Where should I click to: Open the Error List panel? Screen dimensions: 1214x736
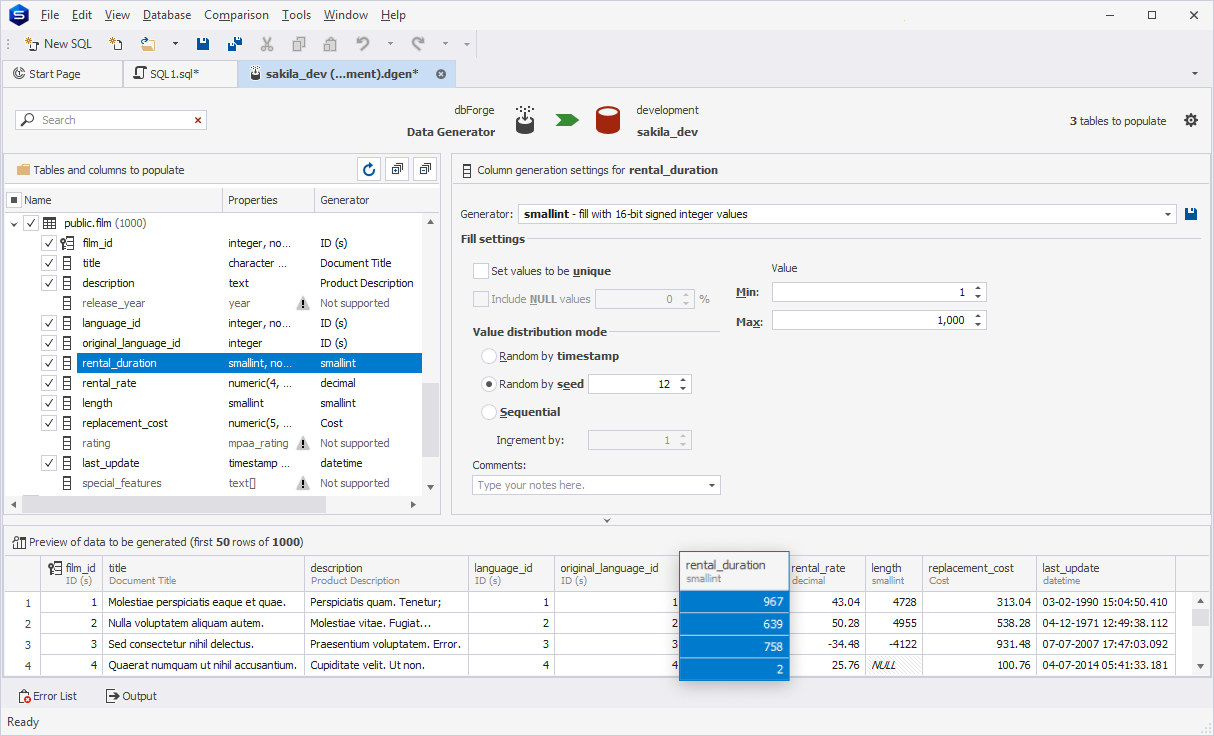(x=47, y=696)
